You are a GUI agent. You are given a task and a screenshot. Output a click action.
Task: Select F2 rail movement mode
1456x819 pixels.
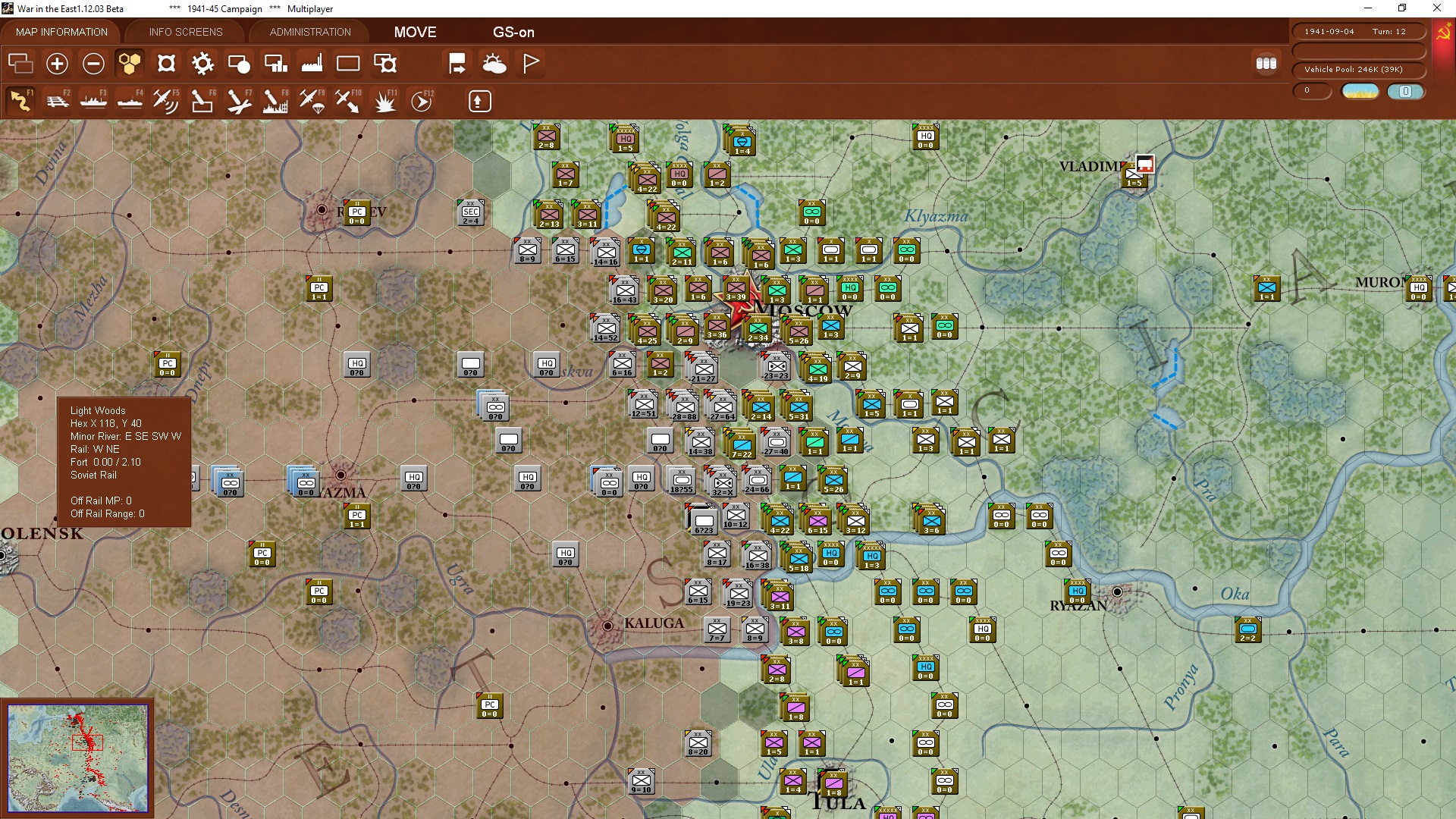(x=58, y=101)
